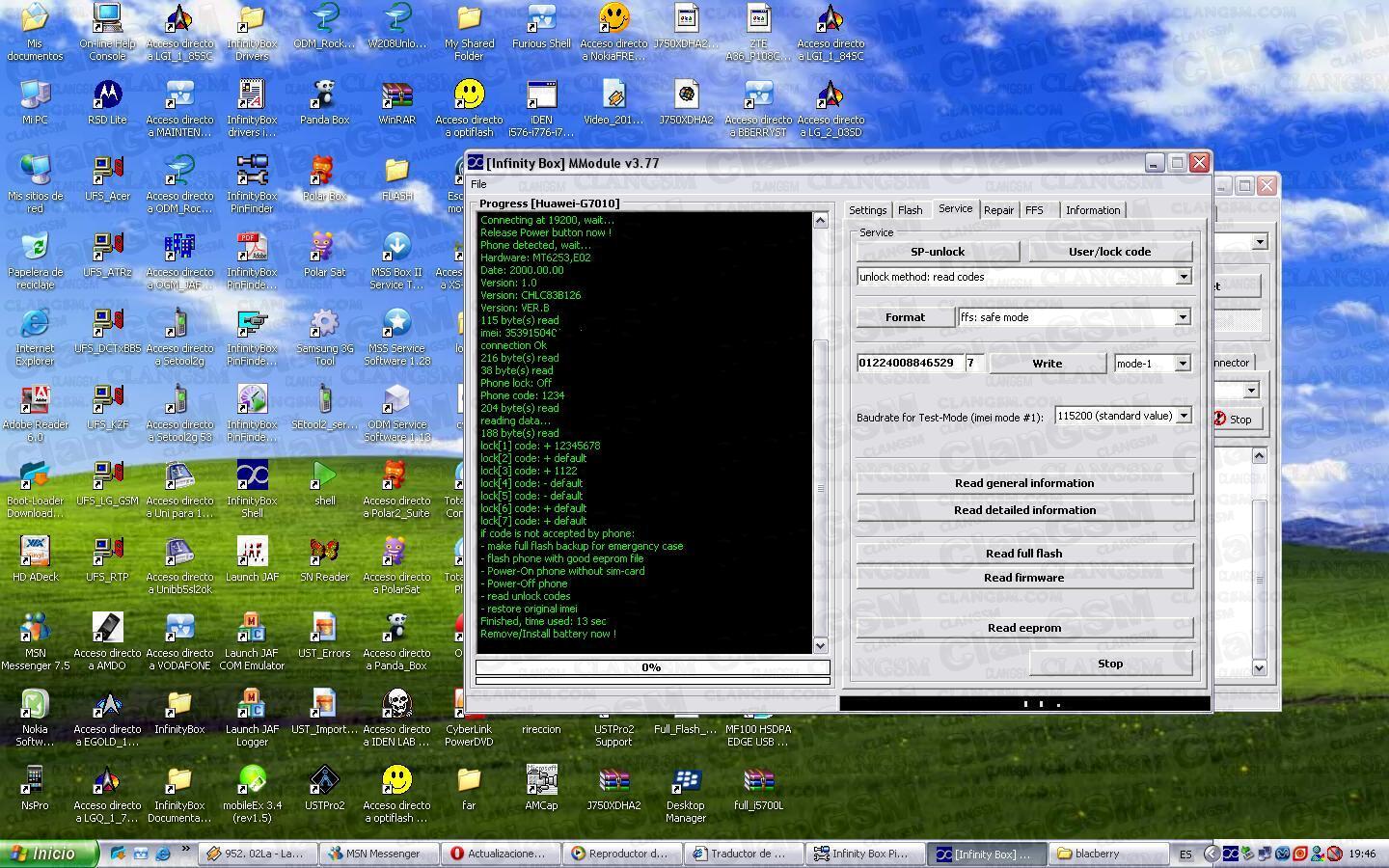1389x868 pixels.
Task: Expand the unlock method dropdown
Action: 1184,277
